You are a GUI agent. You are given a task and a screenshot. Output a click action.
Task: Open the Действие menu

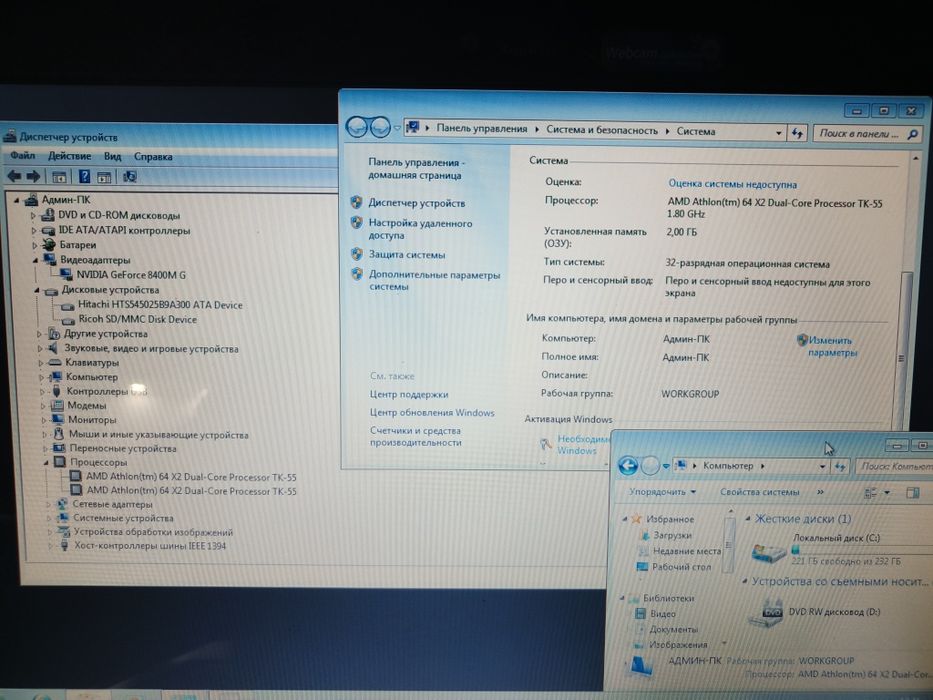pyautogui.click(x=70, y=157)
